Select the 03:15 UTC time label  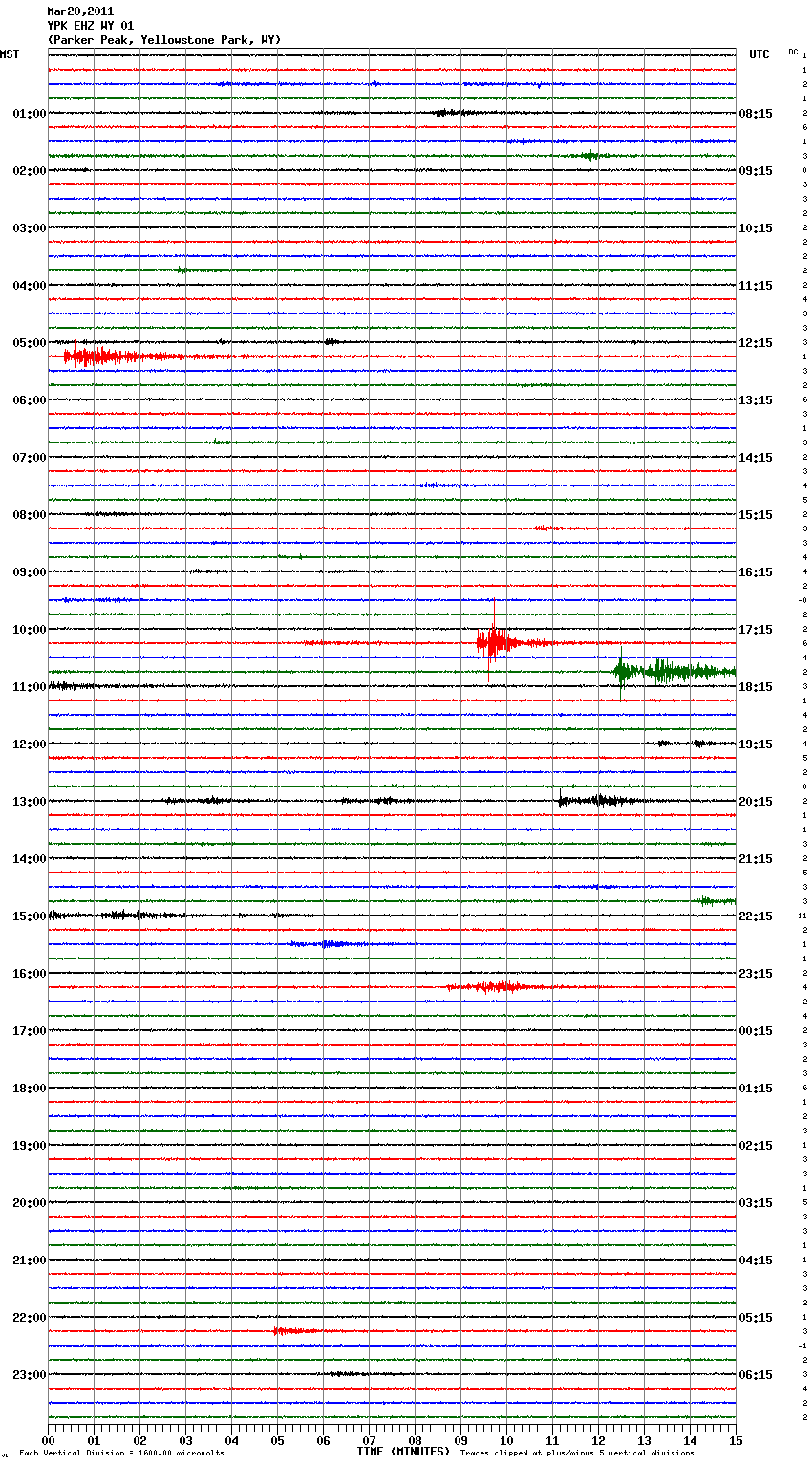(756, 1203)
